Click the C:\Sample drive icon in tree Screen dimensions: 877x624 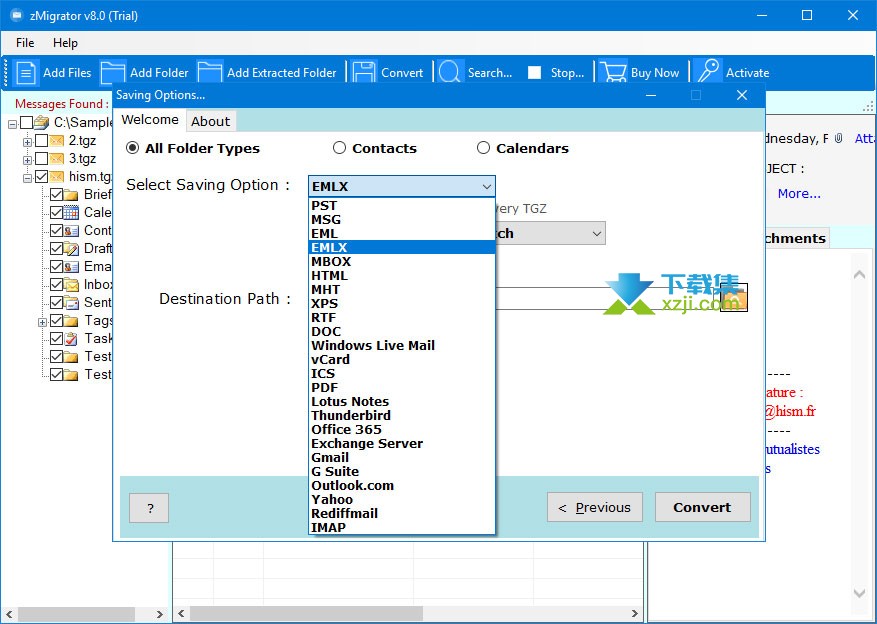pyautogui.click(x=41, y=122)
